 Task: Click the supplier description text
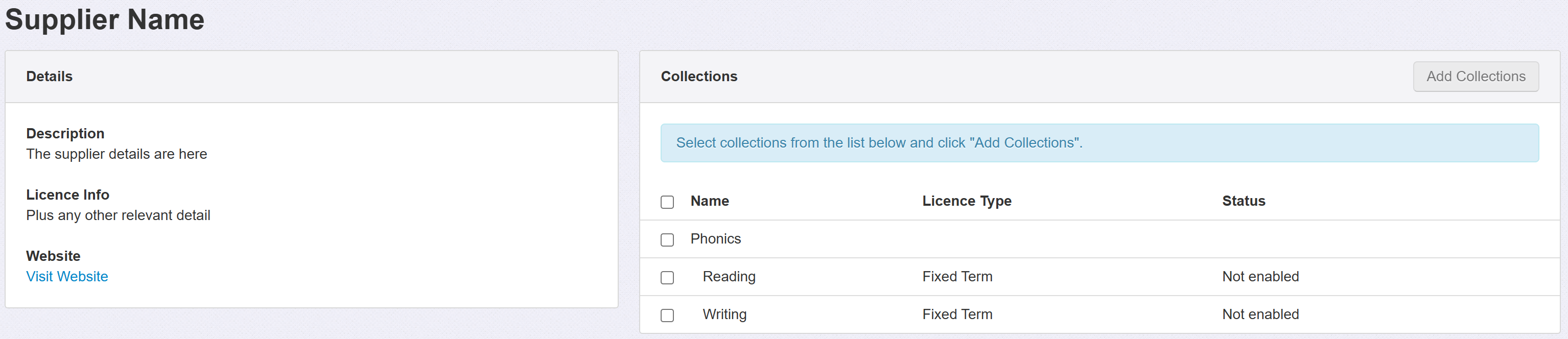[116, 154]
